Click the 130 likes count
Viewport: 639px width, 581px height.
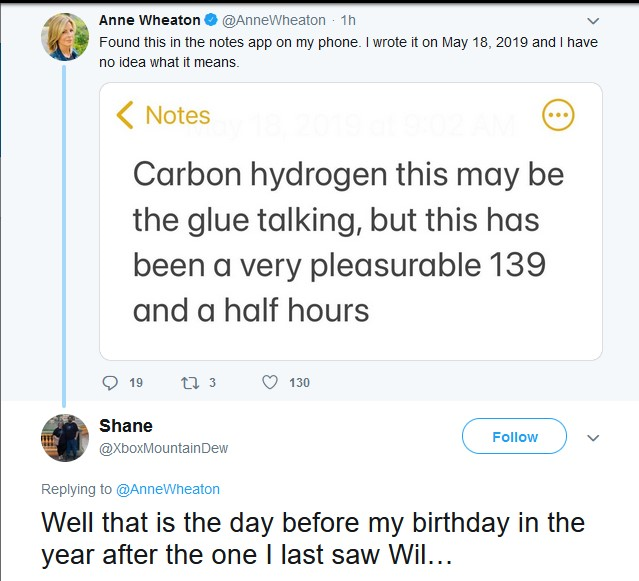299,382
